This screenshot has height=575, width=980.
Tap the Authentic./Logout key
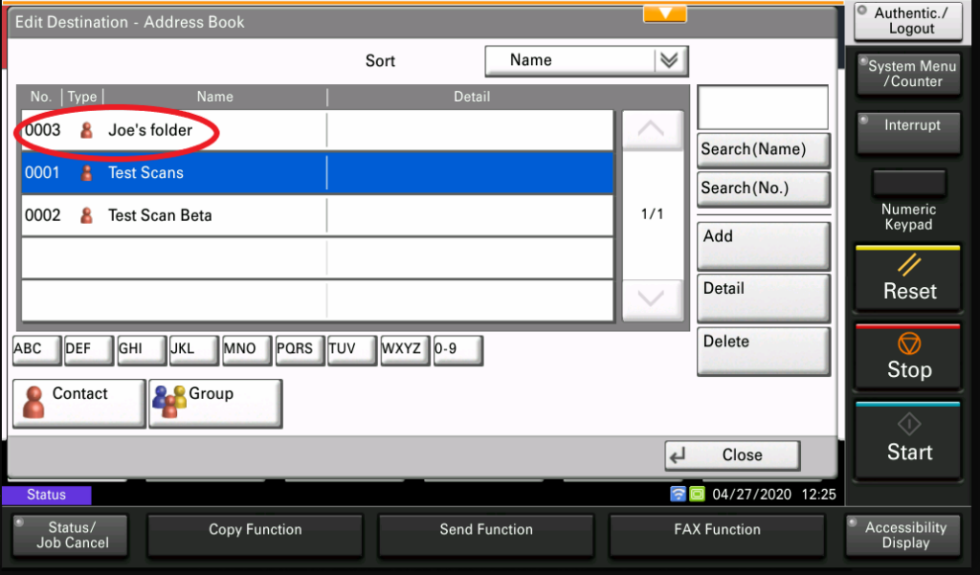(908, 21)
